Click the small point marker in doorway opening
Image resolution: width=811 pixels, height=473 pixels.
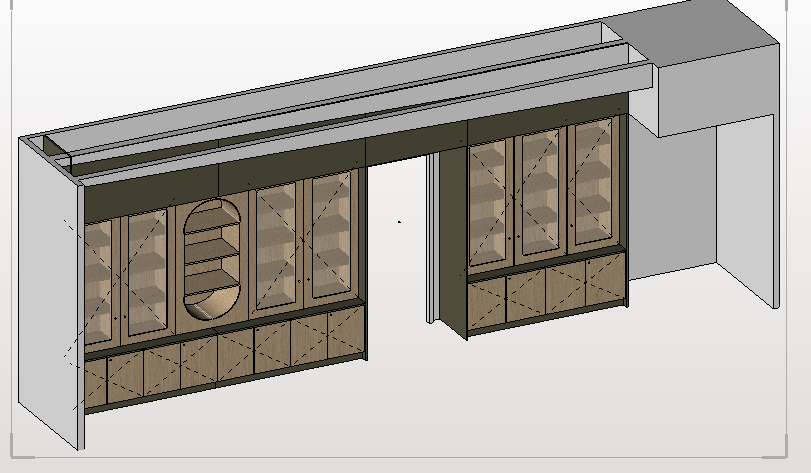400,221
